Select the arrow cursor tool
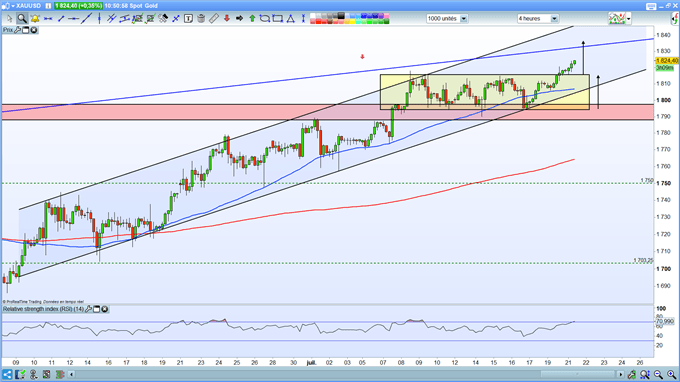Image resolution: width=680 pixels, height=382 pixels. [10, 19]
